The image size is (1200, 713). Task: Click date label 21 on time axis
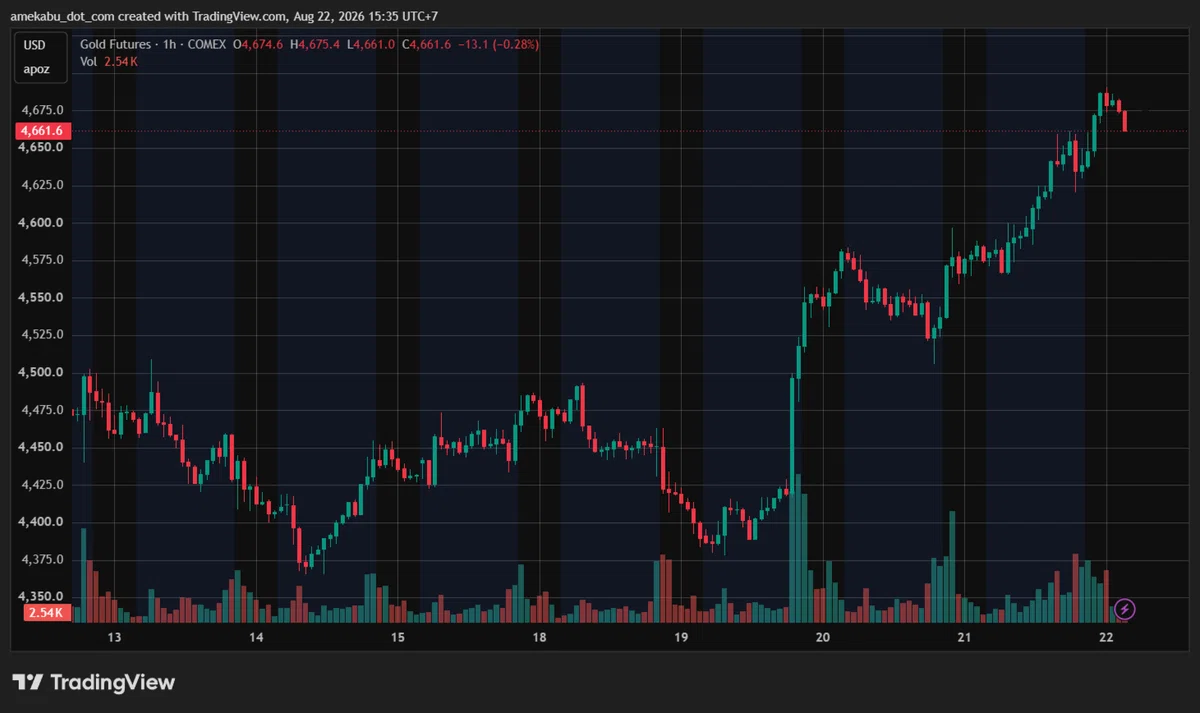tap(965, 637)
